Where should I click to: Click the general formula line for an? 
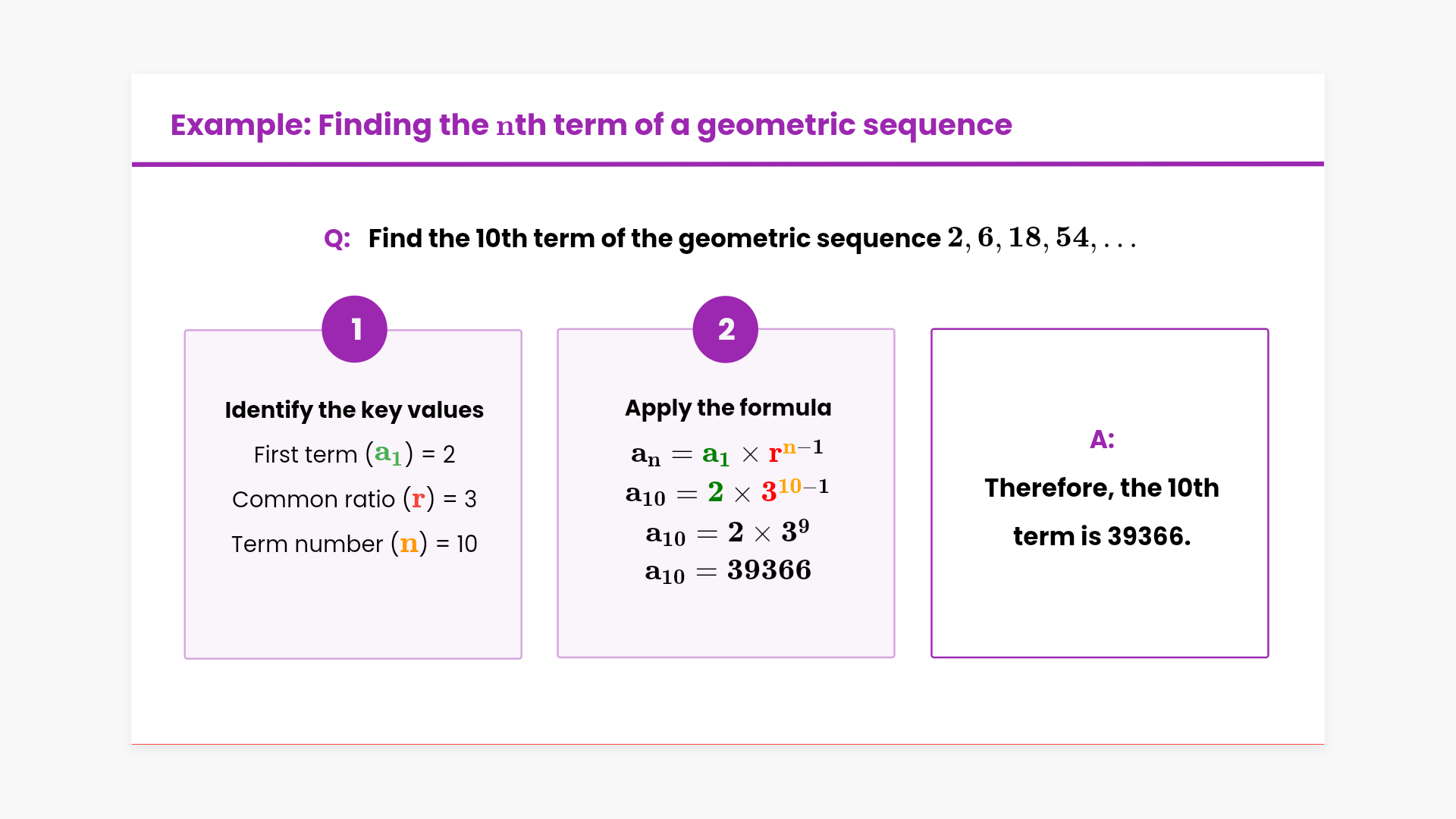coord(726,453)
